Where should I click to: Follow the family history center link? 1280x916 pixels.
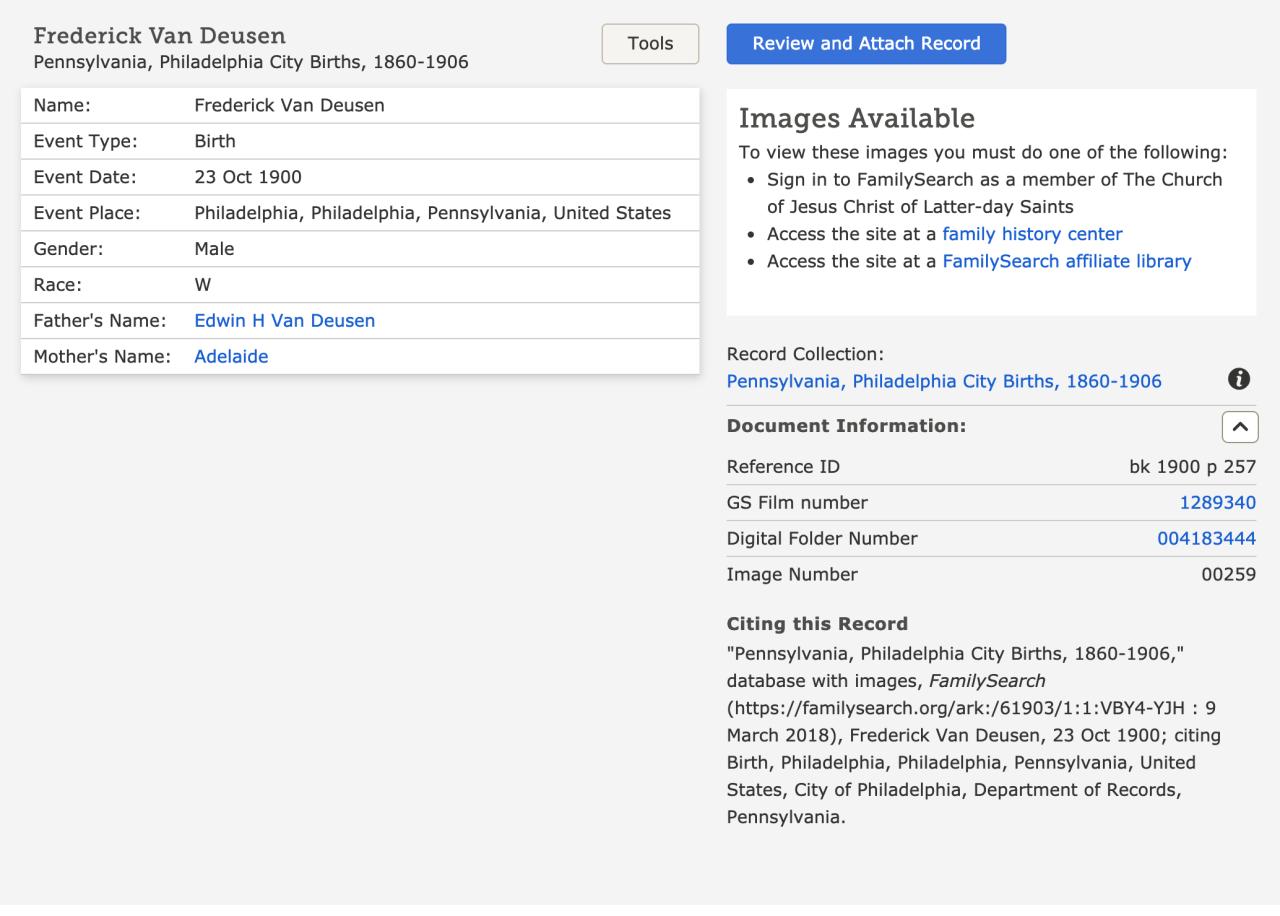click(1032, 234)
